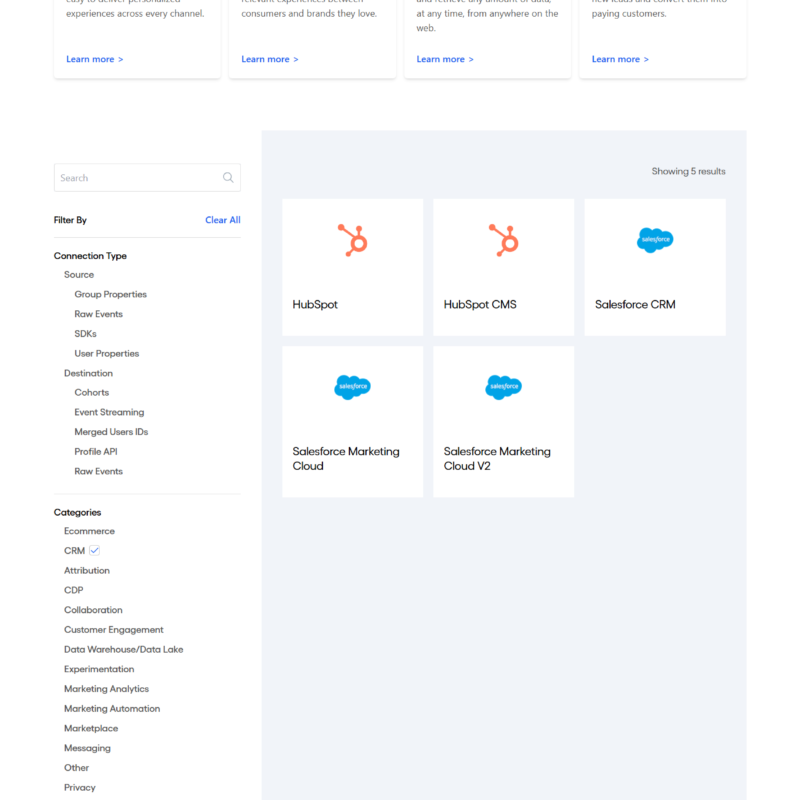Filter by Ecommerce category
Viewport: 800px width, 800px height.
point(89,531)
